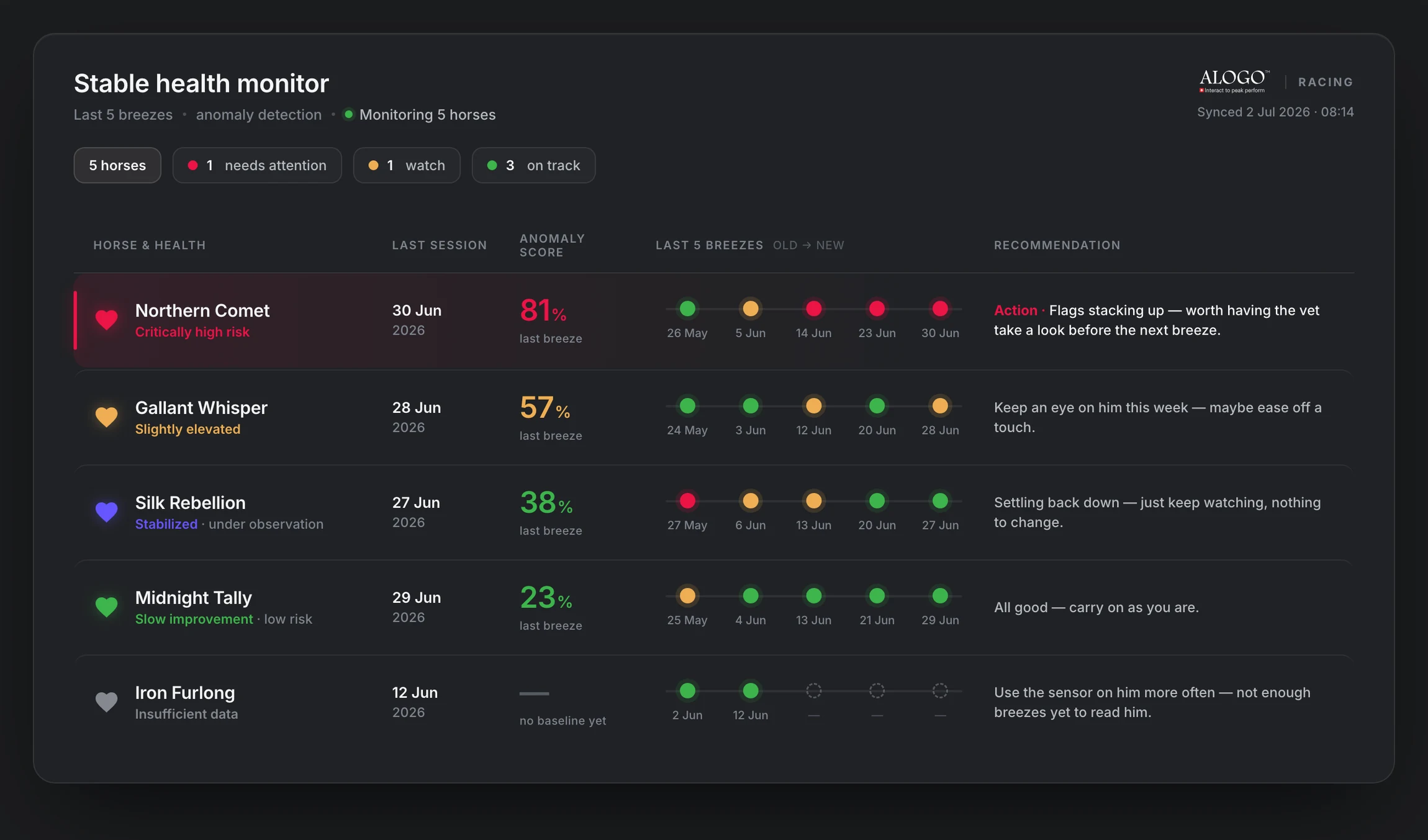Click the 'Anomaly Score' column header

(x=552, y=245)
